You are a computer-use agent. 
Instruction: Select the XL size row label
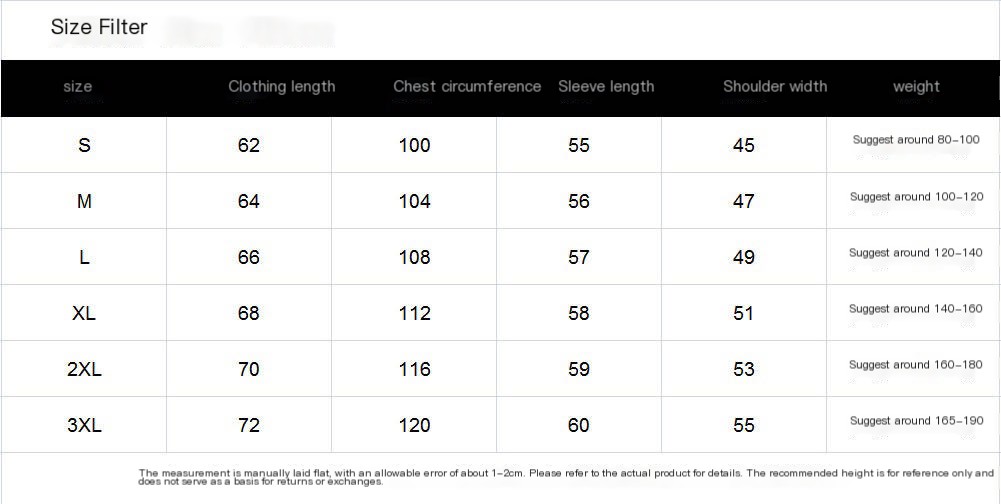[x=84, y=314]
